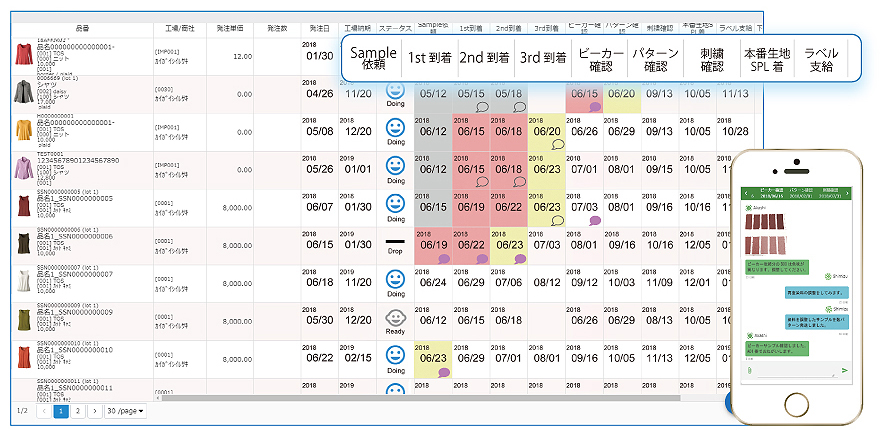Click the send arrow in the phone chat
The image size is (880, 430).
tap(844, 370)
